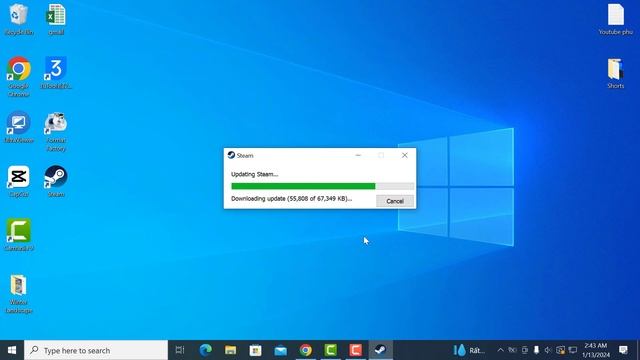Image resolution: width=640 pixels, height=360 pixels.
Task: Select the blue number 3 app shortcut
Action: [56, 73]
